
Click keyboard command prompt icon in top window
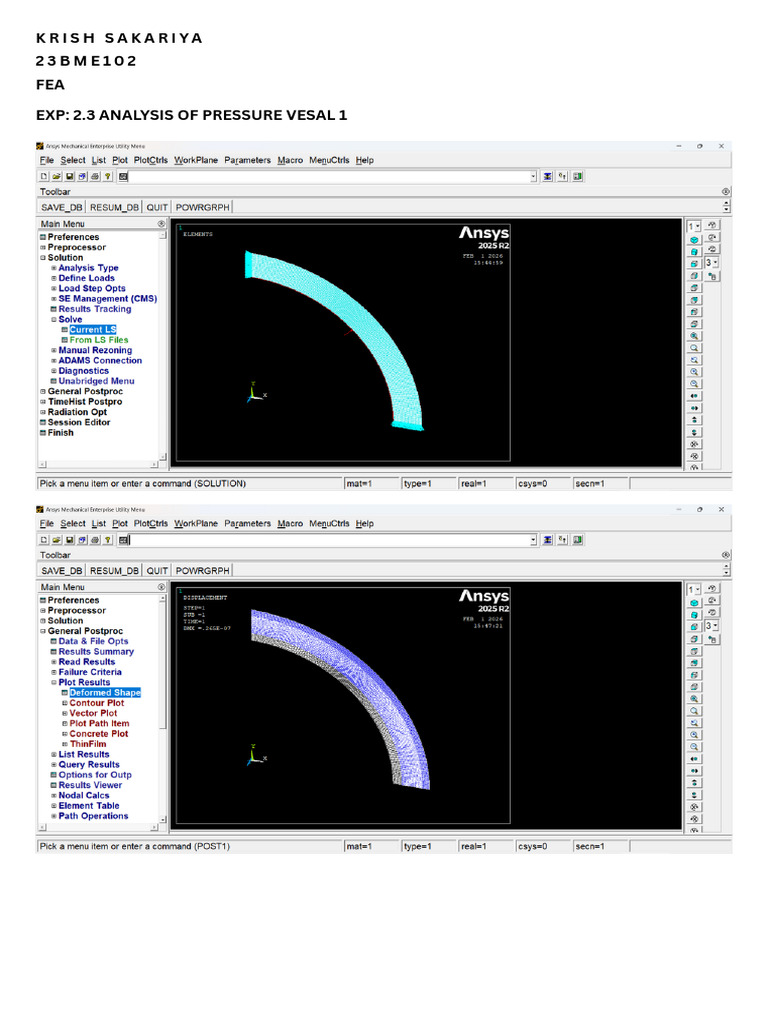[x=123, y=176]
